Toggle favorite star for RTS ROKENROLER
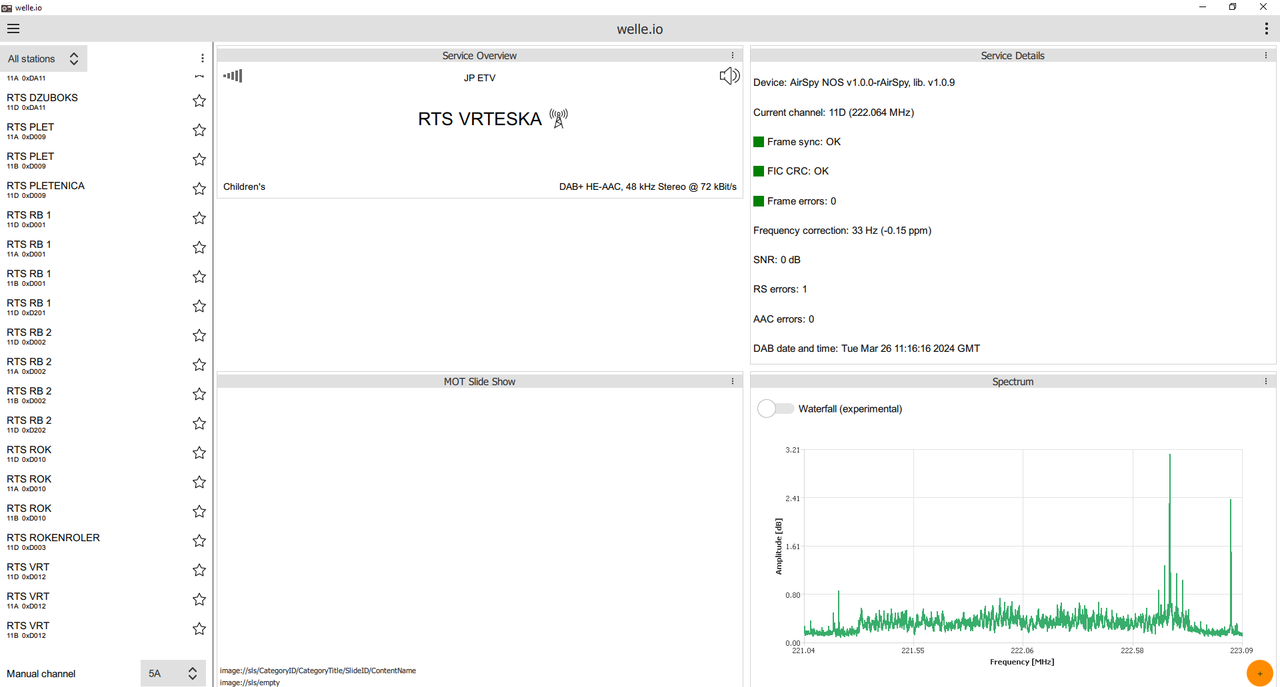 click(199, 541)
